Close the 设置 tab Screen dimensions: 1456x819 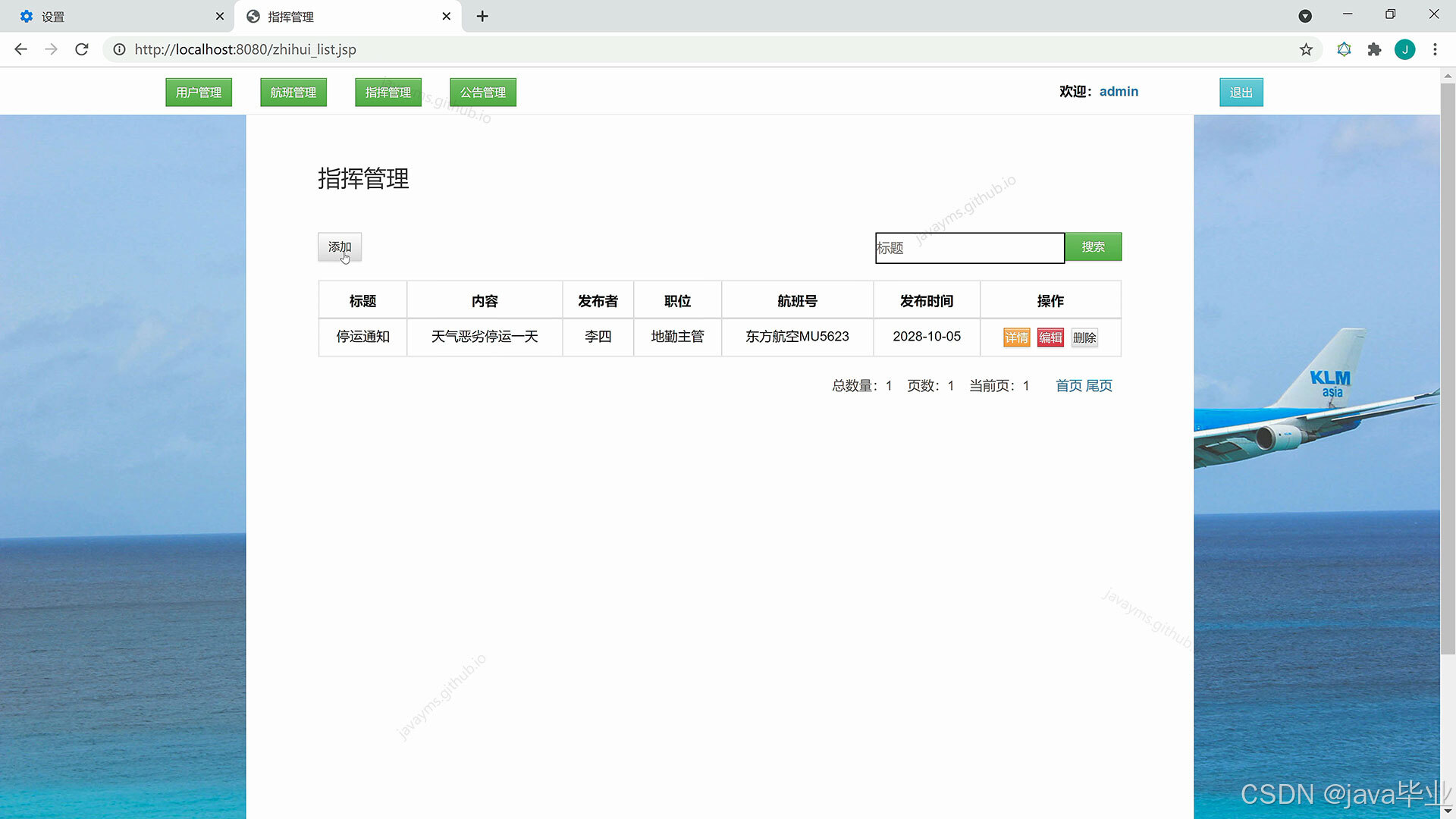click(x=220, y=16)
